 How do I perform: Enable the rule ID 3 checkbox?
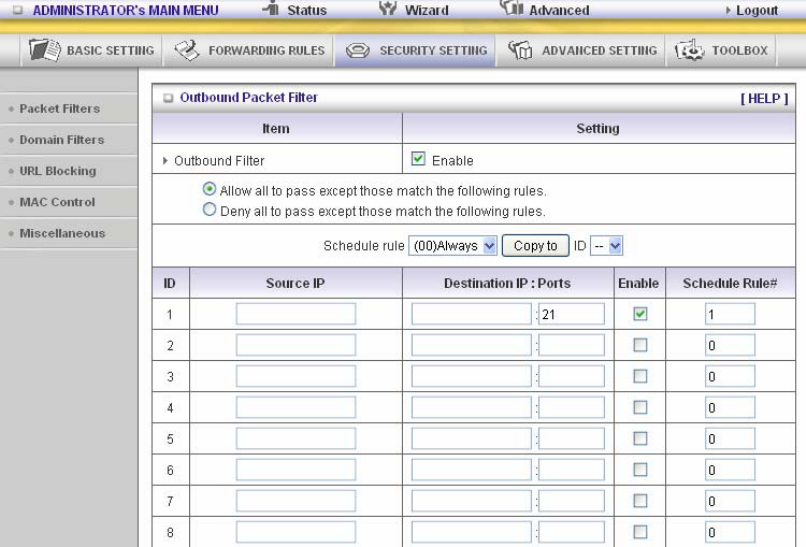640,376
